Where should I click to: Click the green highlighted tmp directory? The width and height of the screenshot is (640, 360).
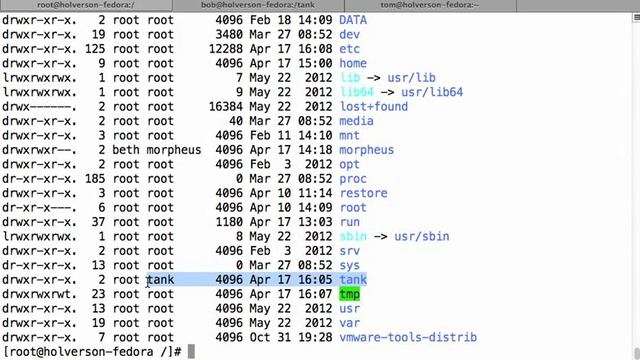pos(349,294)
